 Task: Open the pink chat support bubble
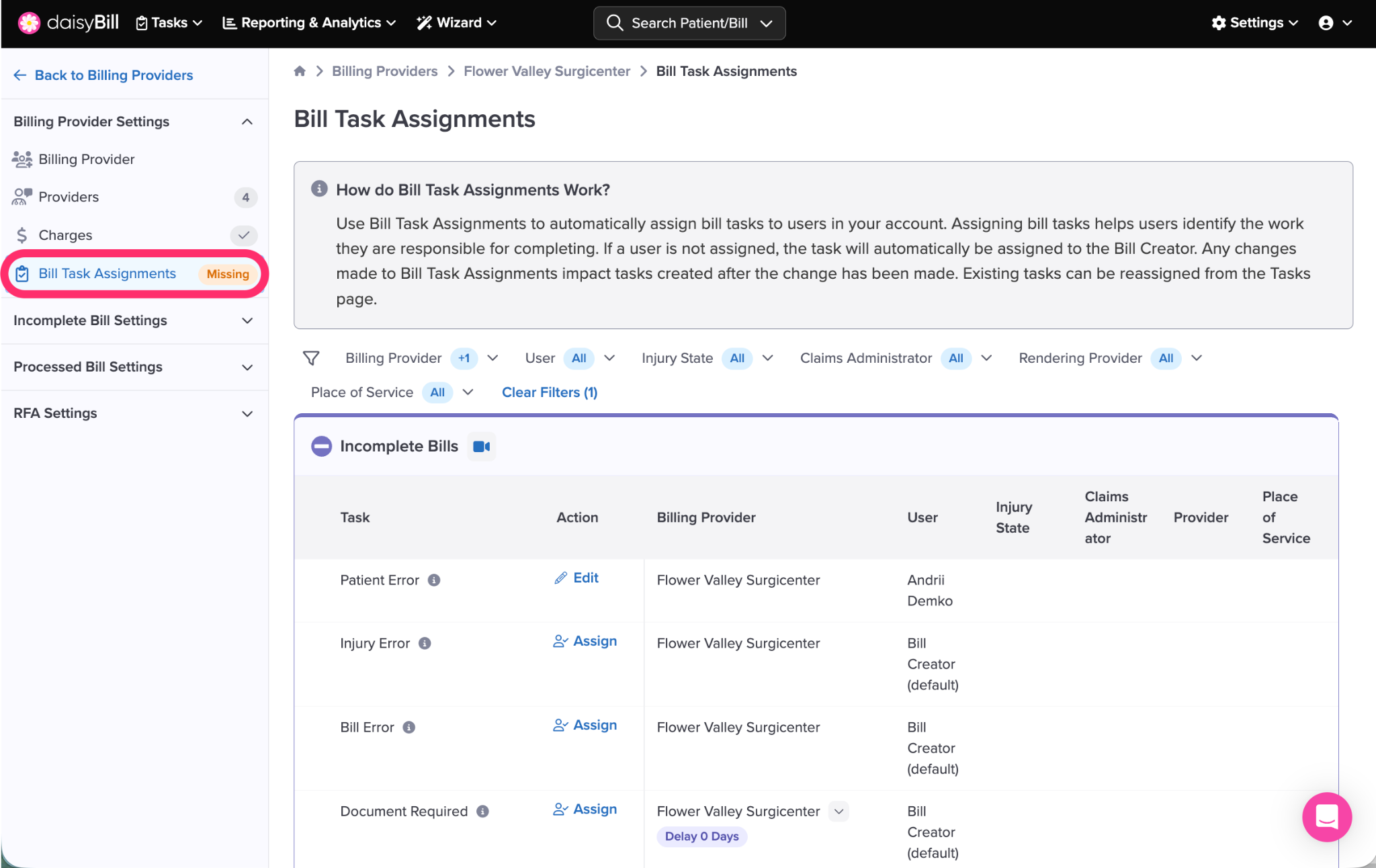click(x=1326, y=817)
